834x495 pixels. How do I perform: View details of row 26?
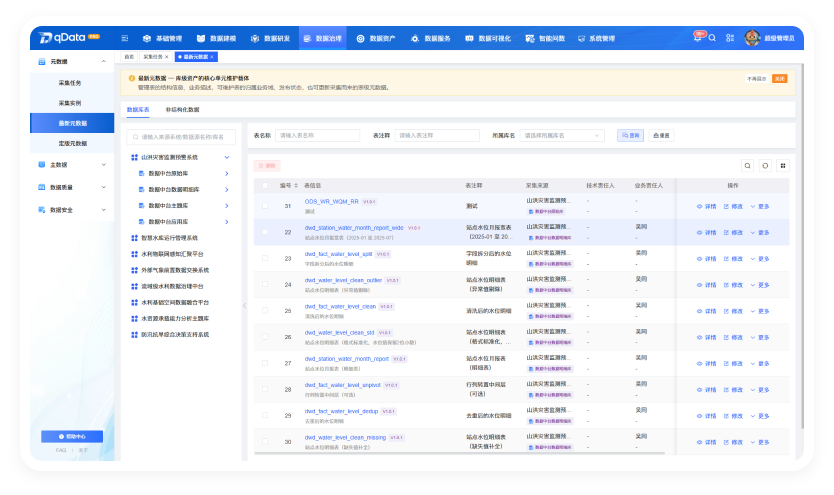(x=706, y=338)
